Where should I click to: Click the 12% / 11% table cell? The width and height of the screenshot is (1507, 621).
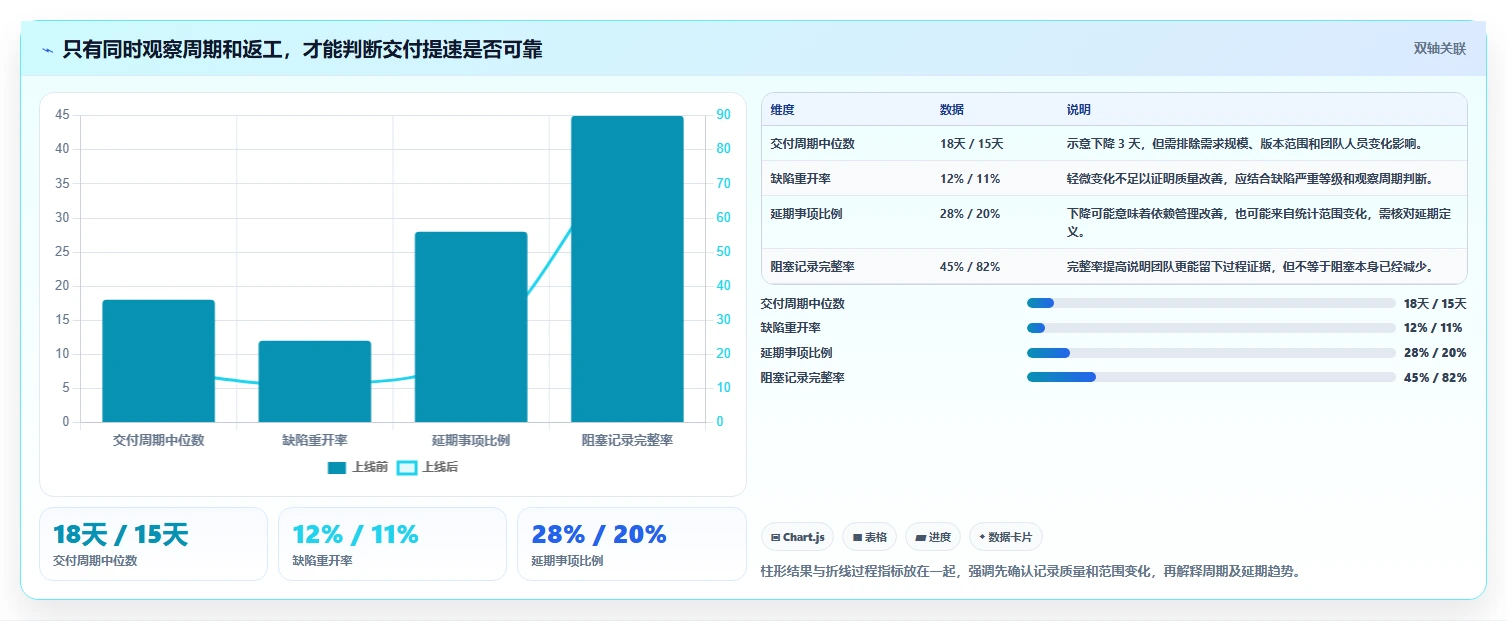(x=969, y=179)
